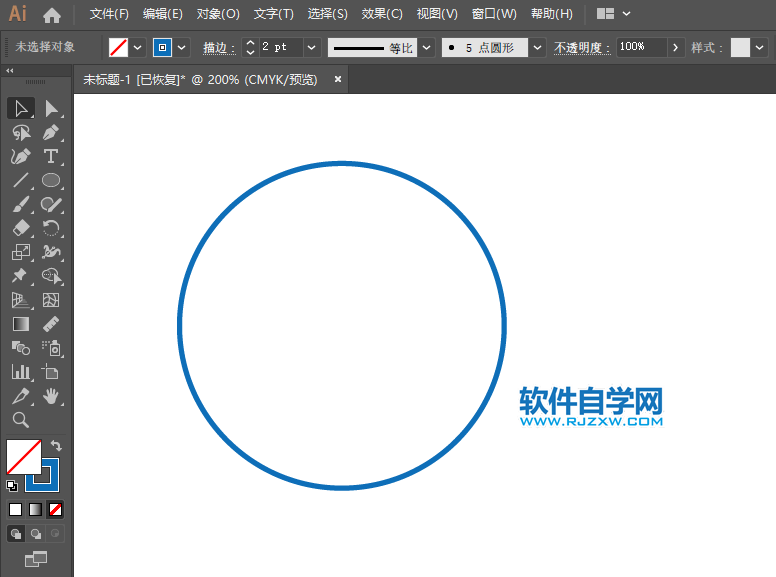This screenshot has width=776, height=577.
Task: Select the Zoom magnifier tool
Action: [21, 420]
